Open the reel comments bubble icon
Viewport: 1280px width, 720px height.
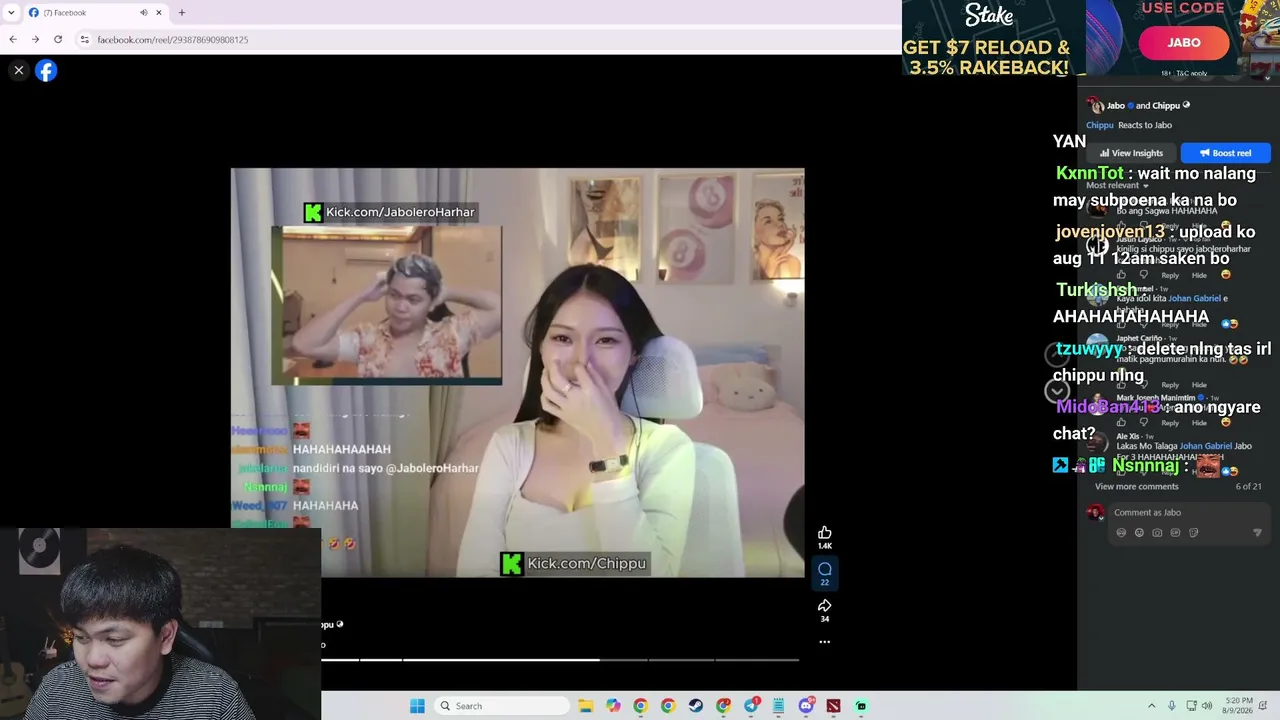click(x=825, y=569)
